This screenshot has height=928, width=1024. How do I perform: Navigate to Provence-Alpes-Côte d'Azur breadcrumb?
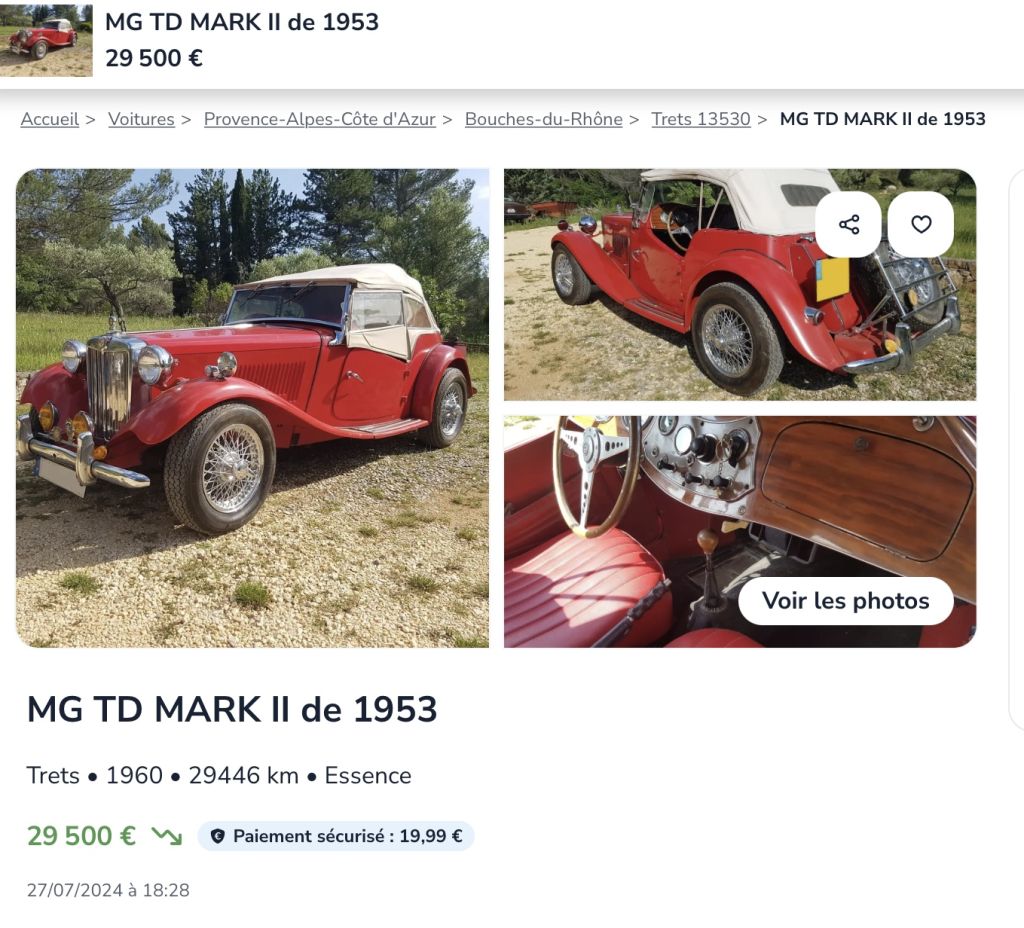[319, 119]
